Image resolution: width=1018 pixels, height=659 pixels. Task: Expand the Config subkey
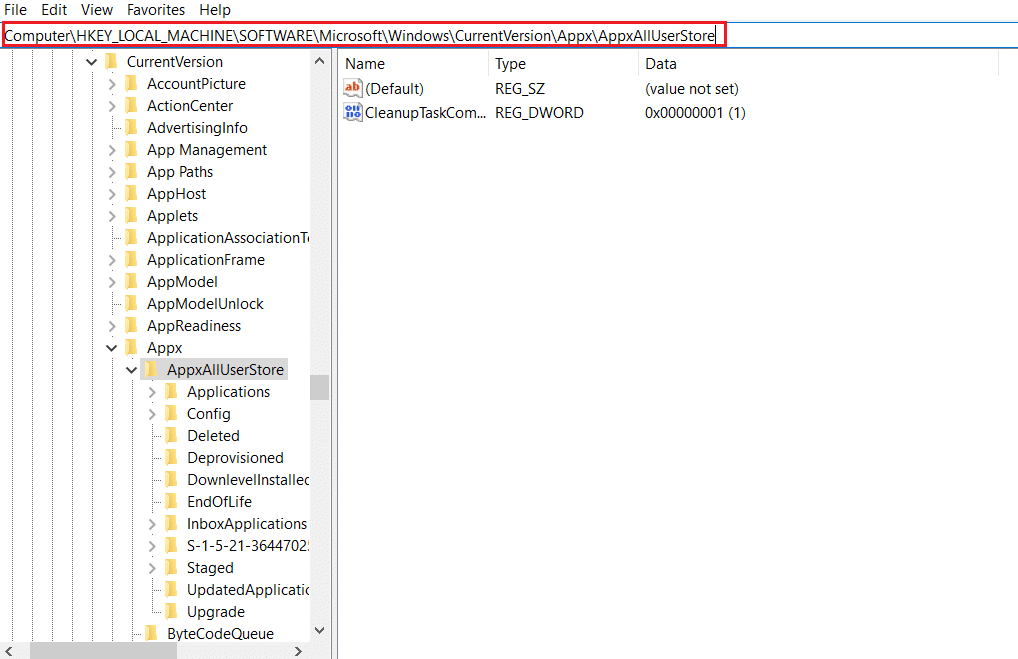[152, 414]
